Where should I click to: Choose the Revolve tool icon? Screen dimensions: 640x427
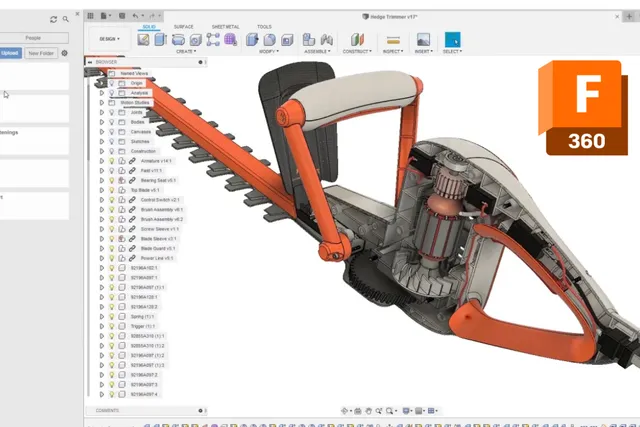tap(178, 40)
